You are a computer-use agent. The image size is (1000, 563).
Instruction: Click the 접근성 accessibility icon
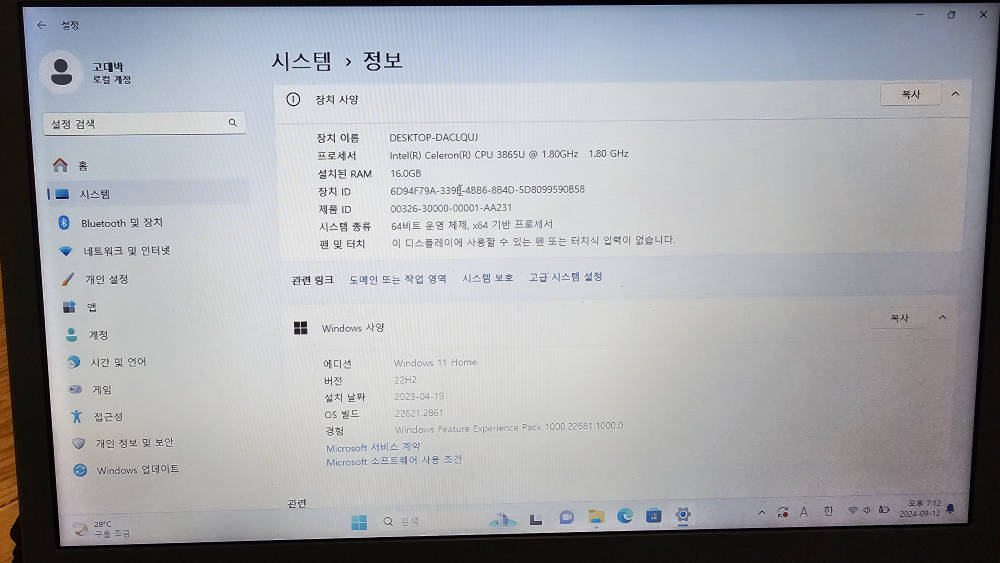point(75,416)
